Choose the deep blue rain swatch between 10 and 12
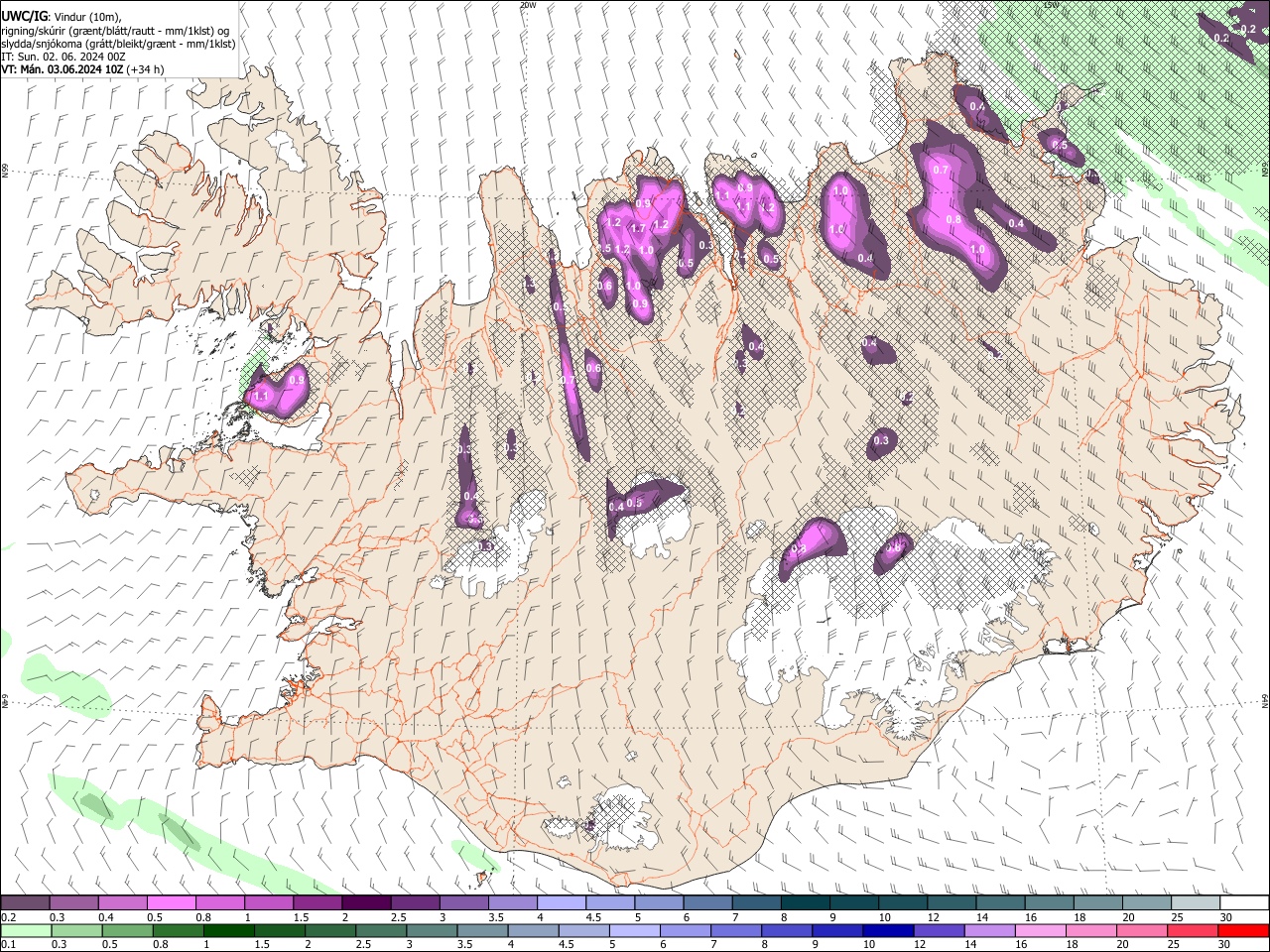Screen dimensions: 1270x952 [x=887, y=930]
